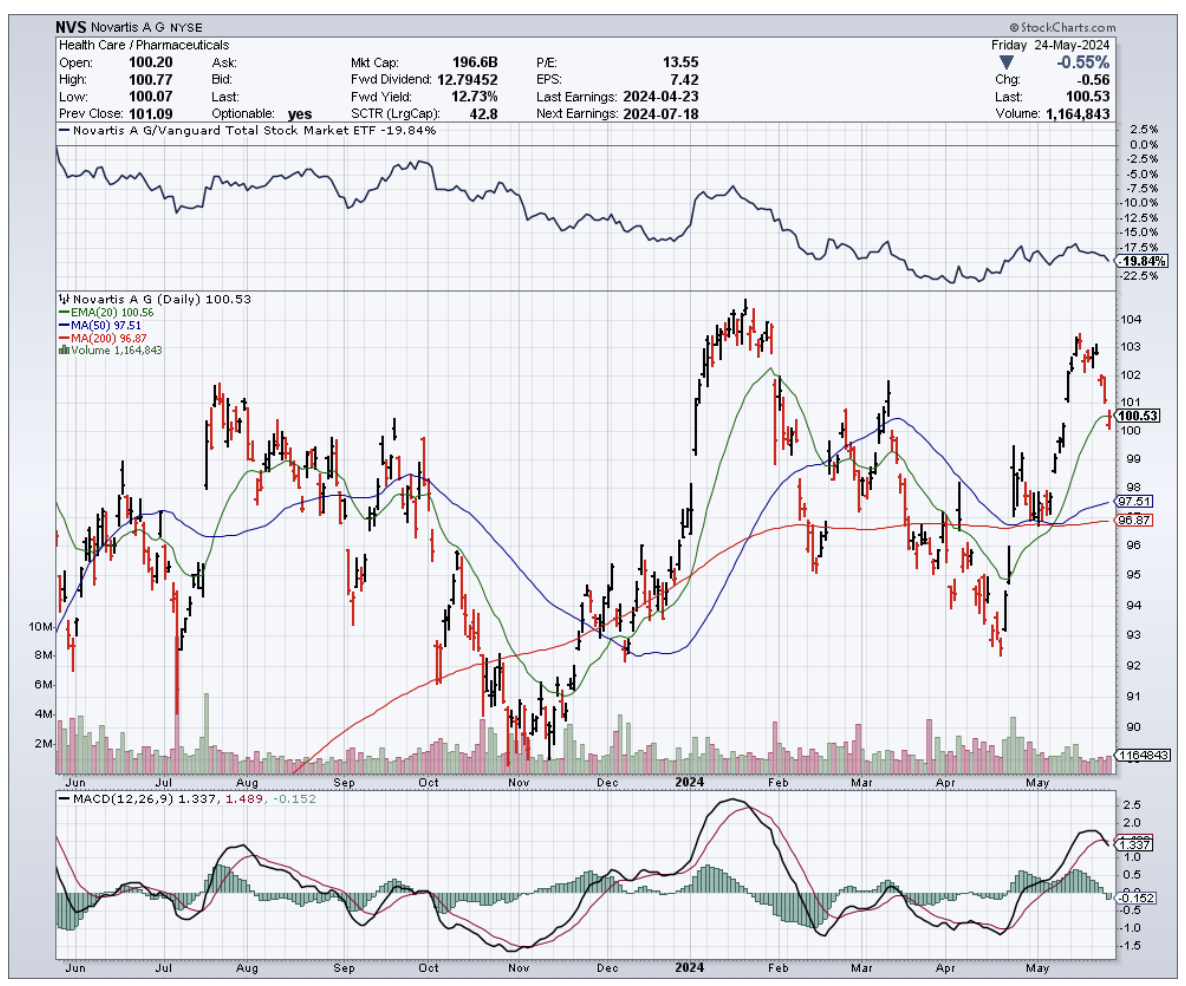Click the -0.152 MACD histogram axis tag
The image size is (1186, 986).
(1135, 897)
